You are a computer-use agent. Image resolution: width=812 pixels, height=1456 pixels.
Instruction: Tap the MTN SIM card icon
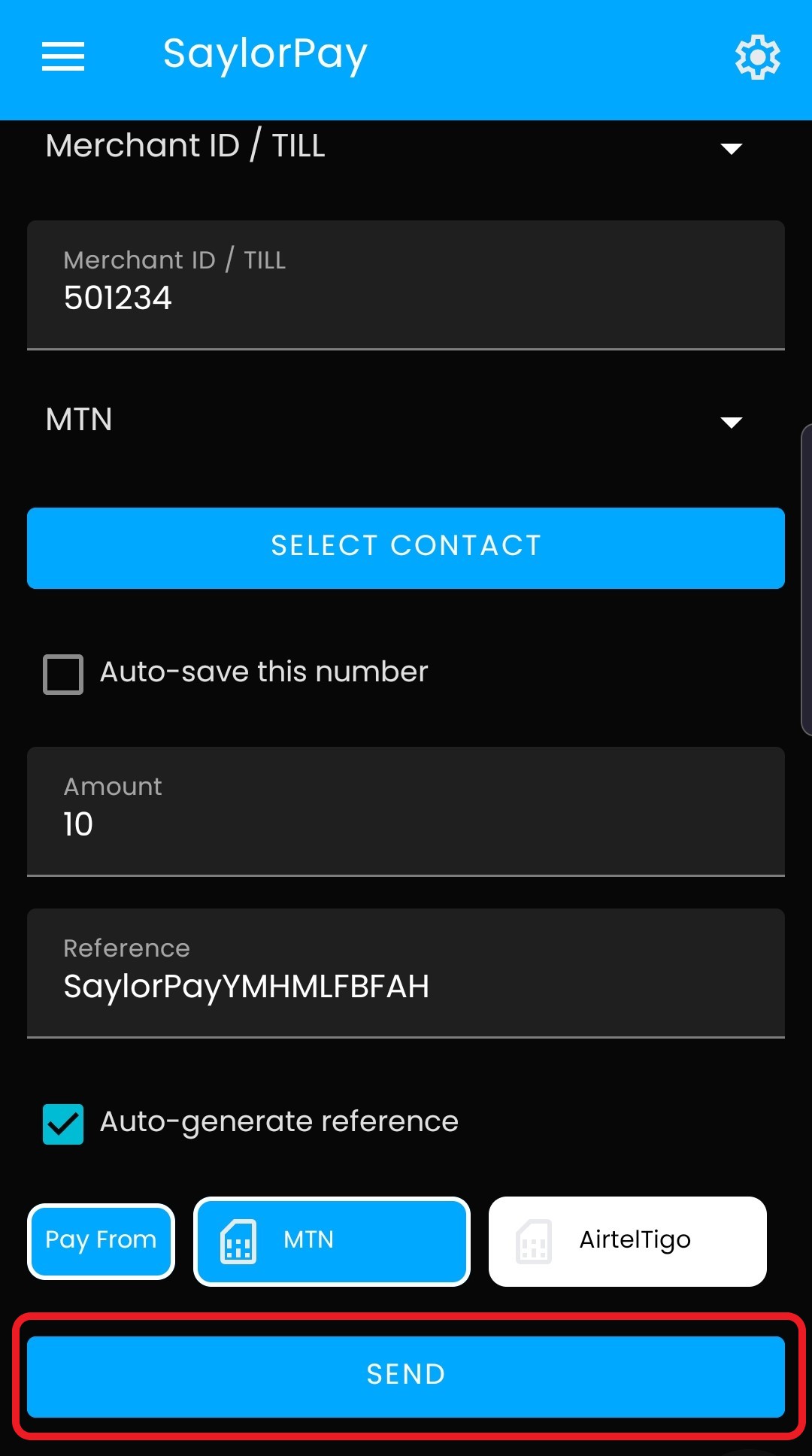tap(238, 1241)
